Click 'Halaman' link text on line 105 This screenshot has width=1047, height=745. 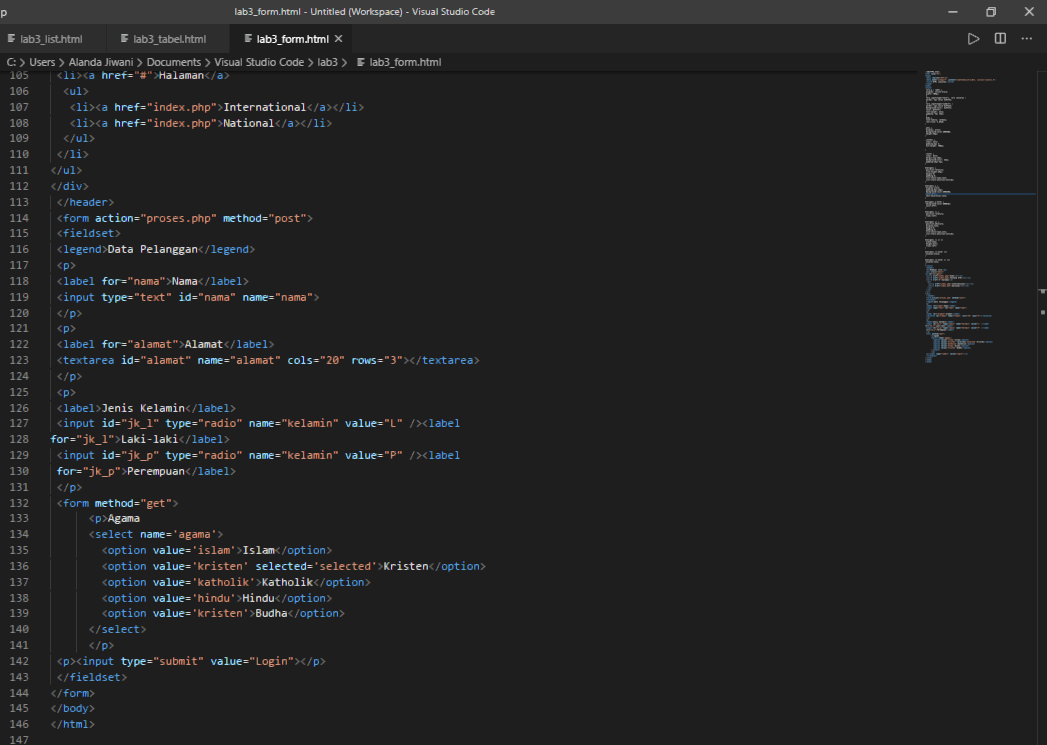181,75
